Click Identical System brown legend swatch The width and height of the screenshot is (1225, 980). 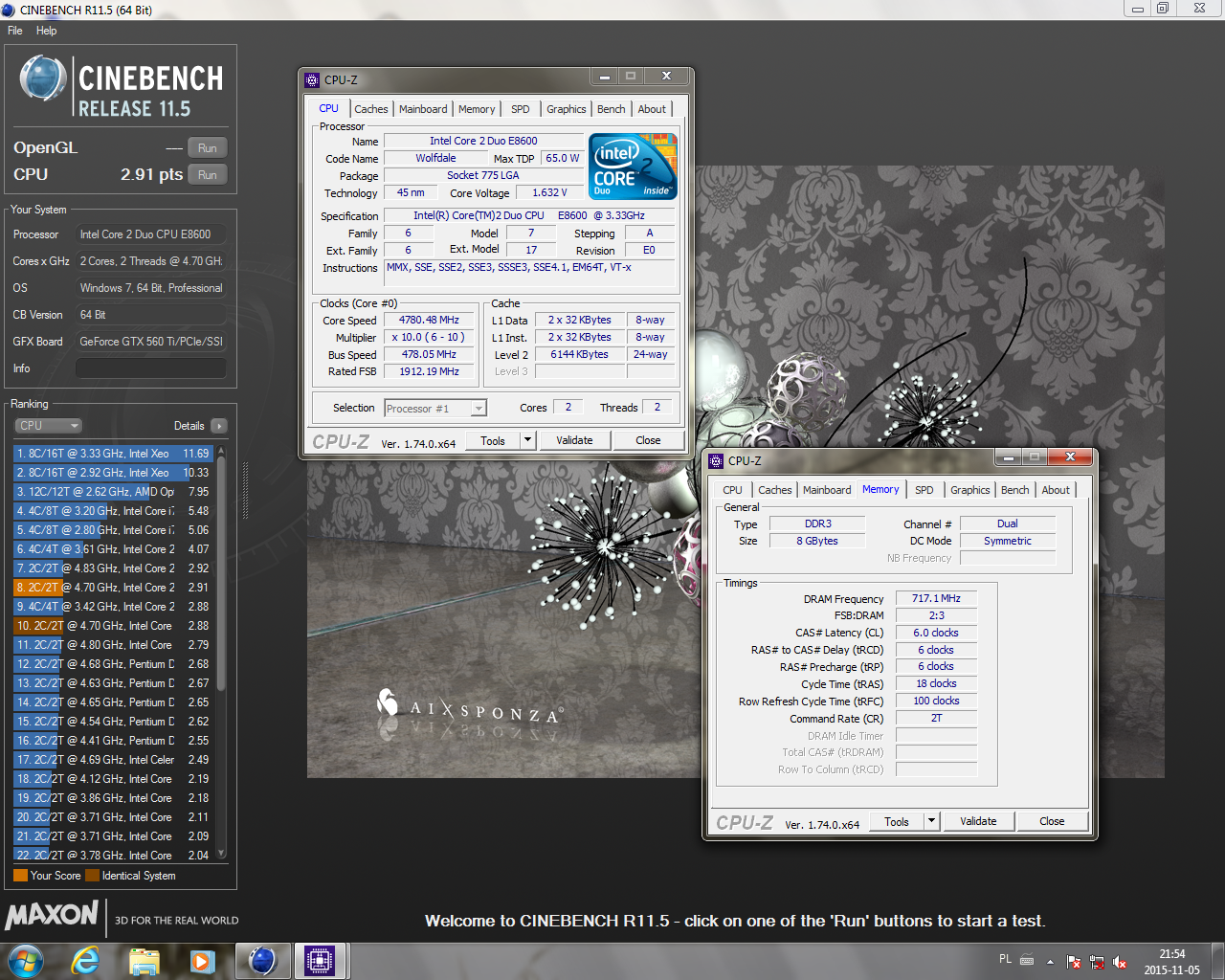coord(92,876)
